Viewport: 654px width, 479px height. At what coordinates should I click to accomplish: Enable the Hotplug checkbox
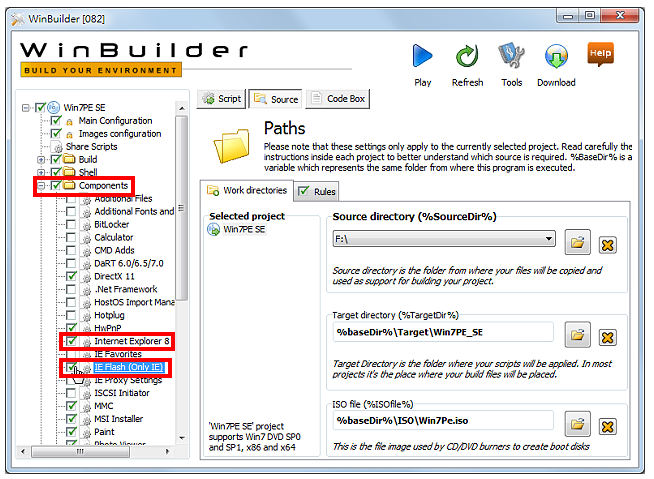tap(71, 315)
